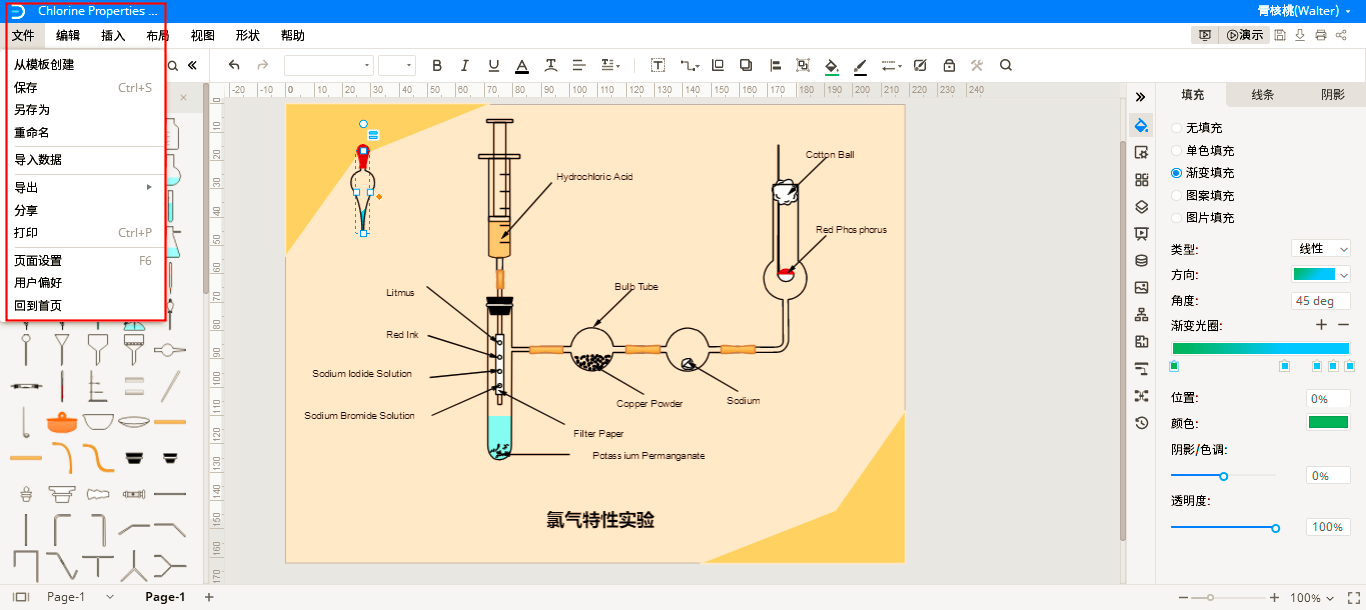Screen dimensions: 1366x610
Task: Click the green 颜色 color swatch
Action: point(1328,423)
